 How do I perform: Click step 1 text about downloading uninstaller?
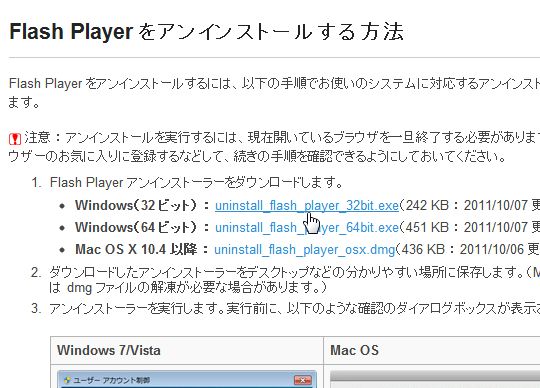pos(196,182)
